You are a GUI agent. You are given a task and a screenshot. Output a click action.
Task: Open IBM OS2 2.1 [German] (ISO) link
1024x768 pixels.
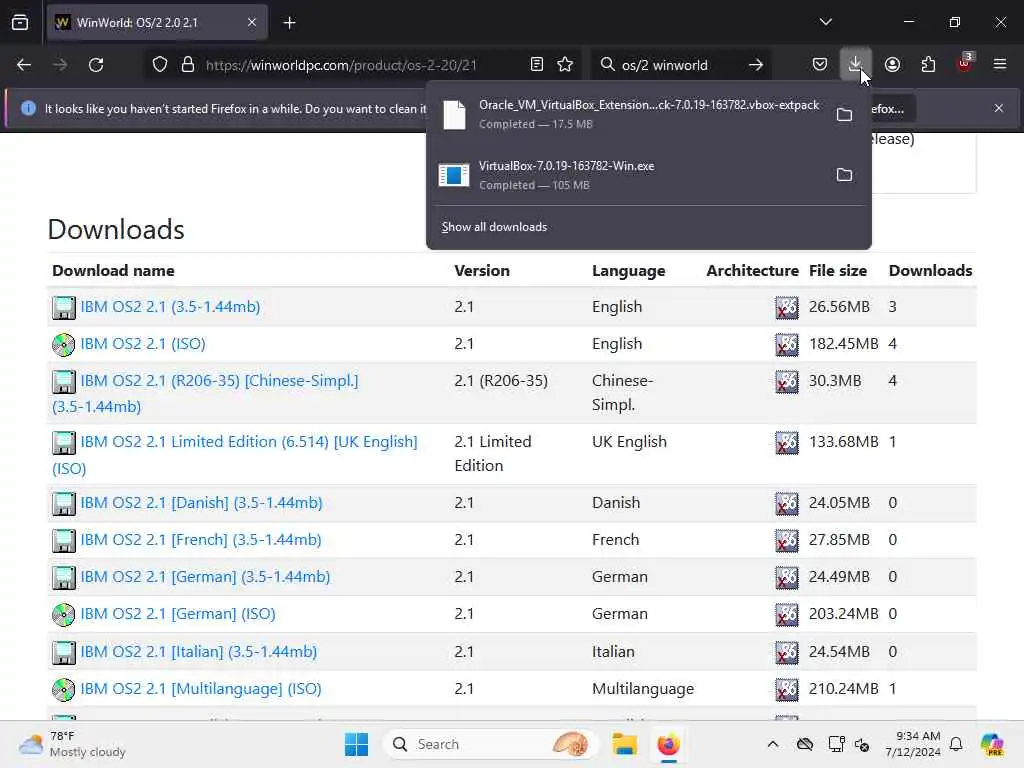[178, 614]
